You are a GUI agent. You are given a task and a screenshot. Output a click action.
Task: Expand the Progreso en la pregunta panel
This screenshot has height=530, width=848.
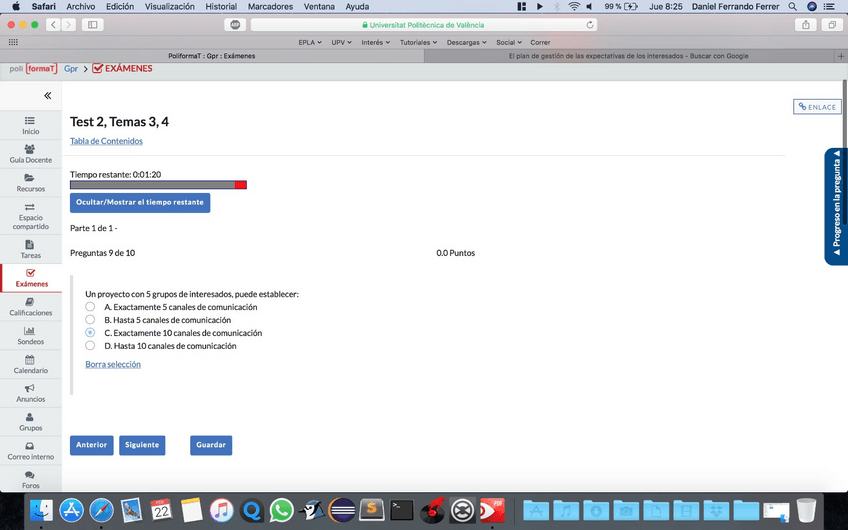[836, 207]
